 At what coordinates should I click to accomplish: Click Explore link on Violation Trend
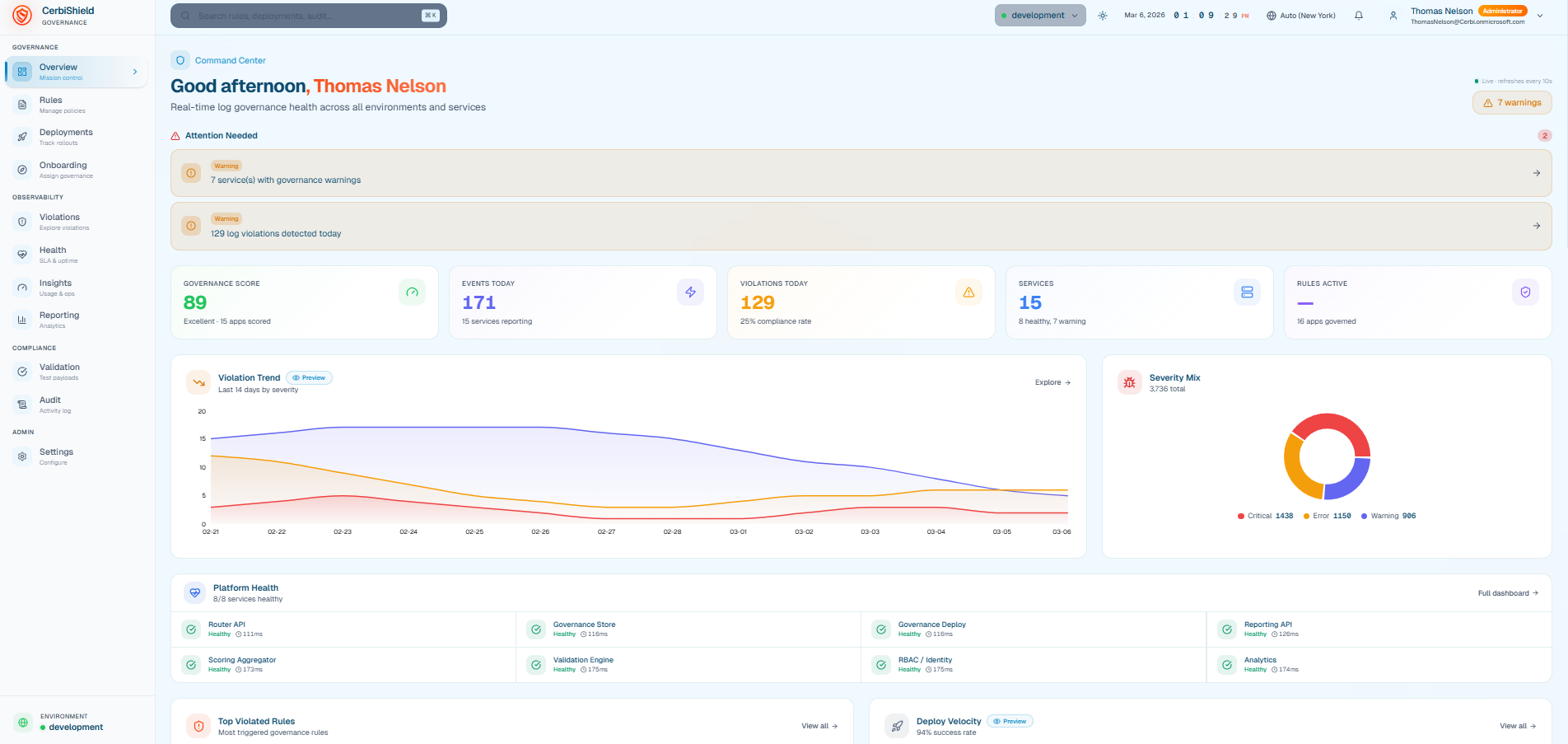pyautogui.click(x=1052, y=382)
